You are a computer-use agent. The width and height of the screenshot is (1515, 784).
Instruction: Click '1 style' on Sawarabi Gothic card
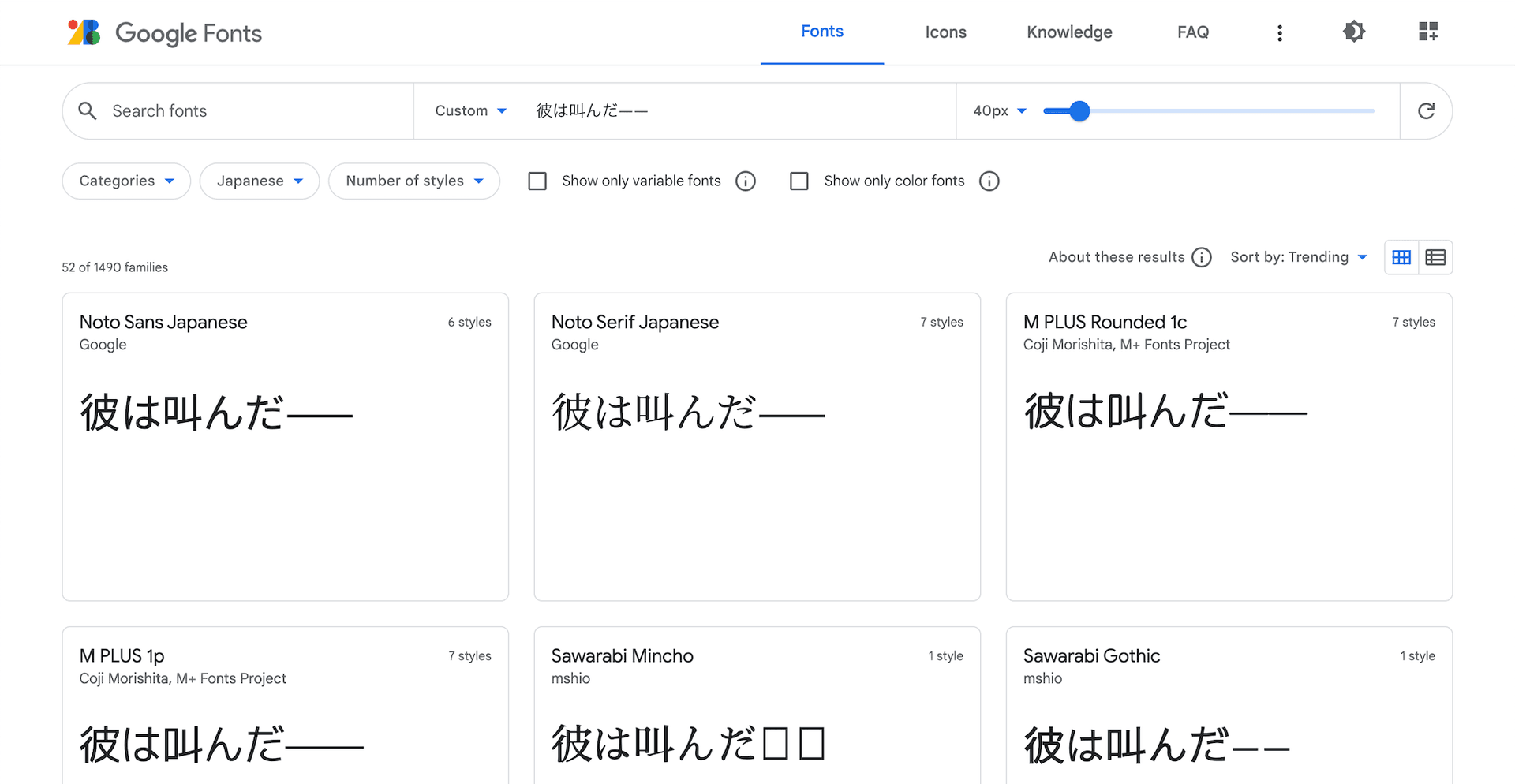tap(1417, 655)
